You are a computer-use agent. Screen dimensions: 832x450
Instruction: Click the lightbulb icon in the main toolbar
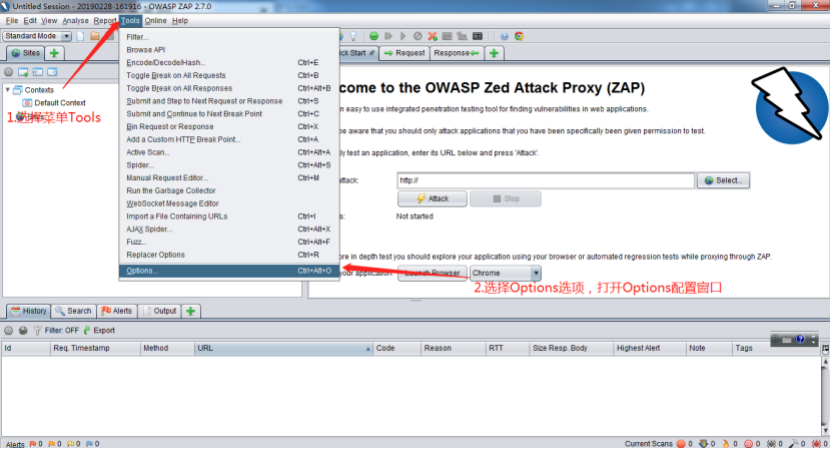coord(353,36)
